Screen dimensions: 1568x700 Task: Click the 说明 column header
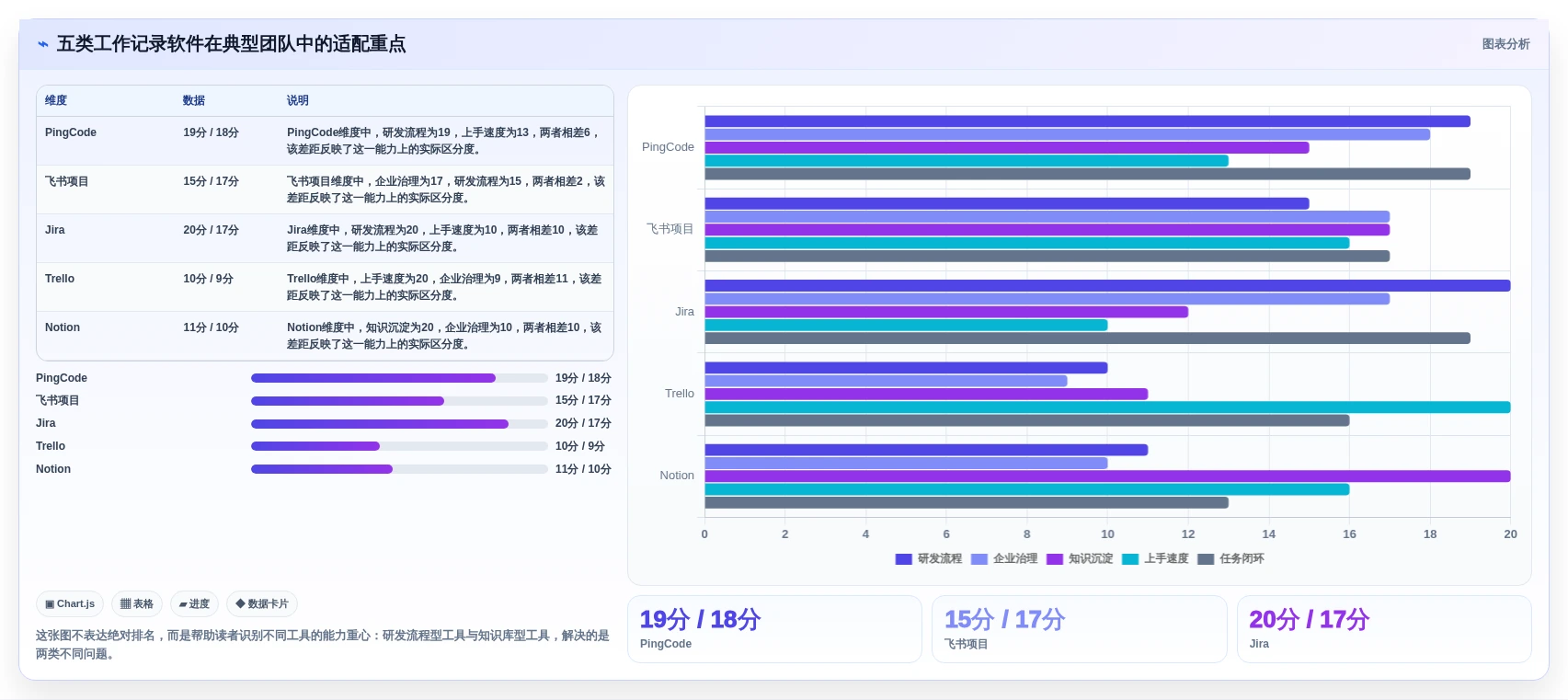(x=298, y=100)
